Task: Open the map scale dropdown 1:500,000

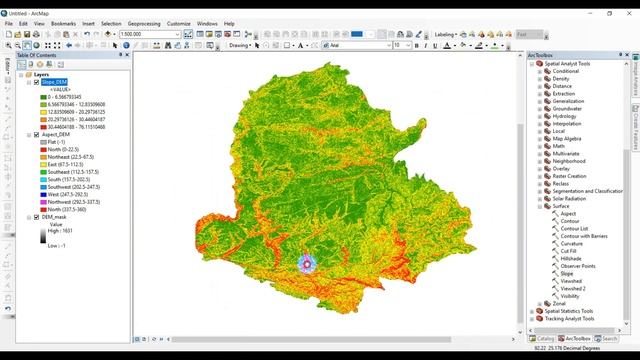Action: pos(177,34)
